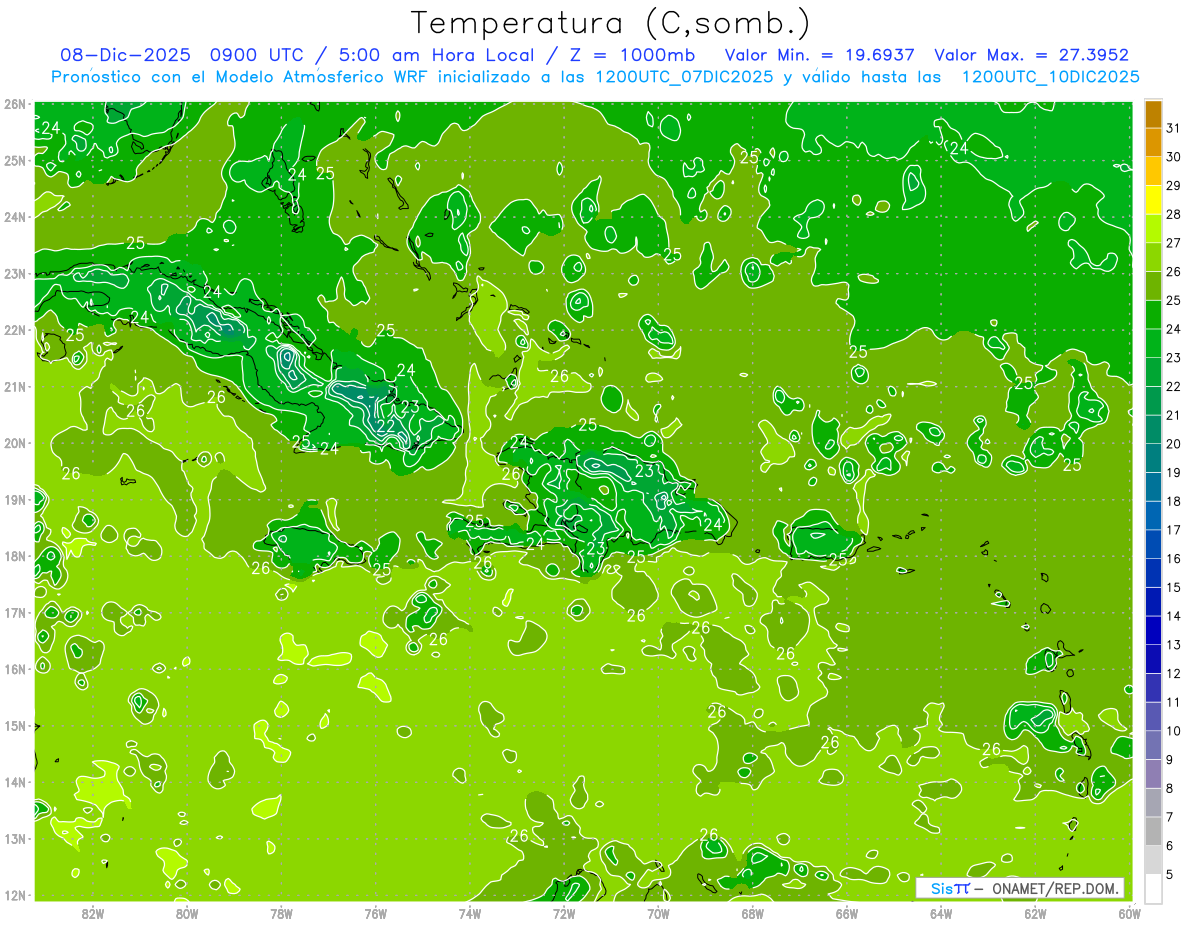1200x927 pixels.
Task: Click the "68W" longitude axis label
Action: (x=752, y=912)
